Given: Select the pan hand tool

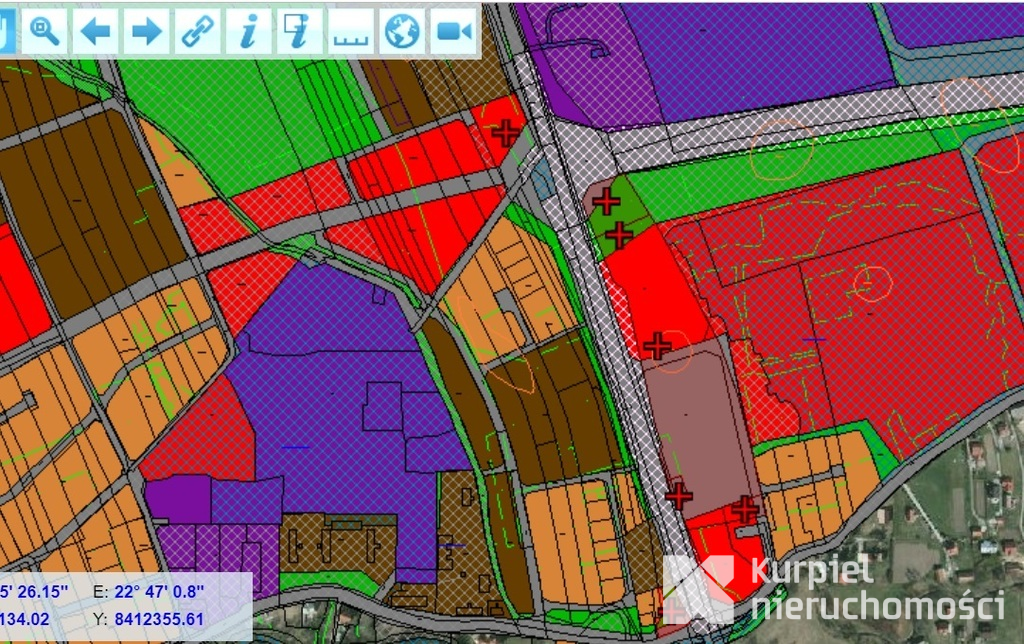Looking at the screenshot, I should (x=7, y=31).
